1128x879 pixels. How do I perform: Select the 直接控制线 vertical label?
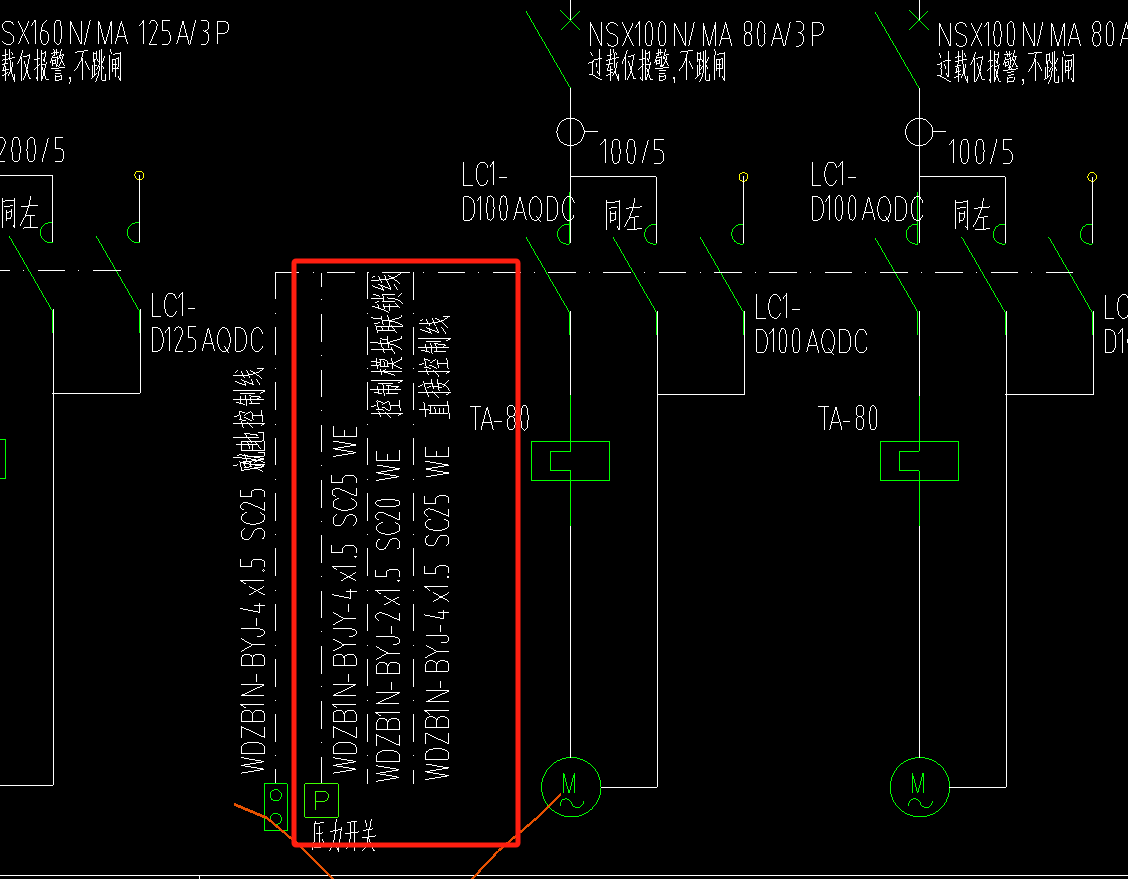(435, 368)
